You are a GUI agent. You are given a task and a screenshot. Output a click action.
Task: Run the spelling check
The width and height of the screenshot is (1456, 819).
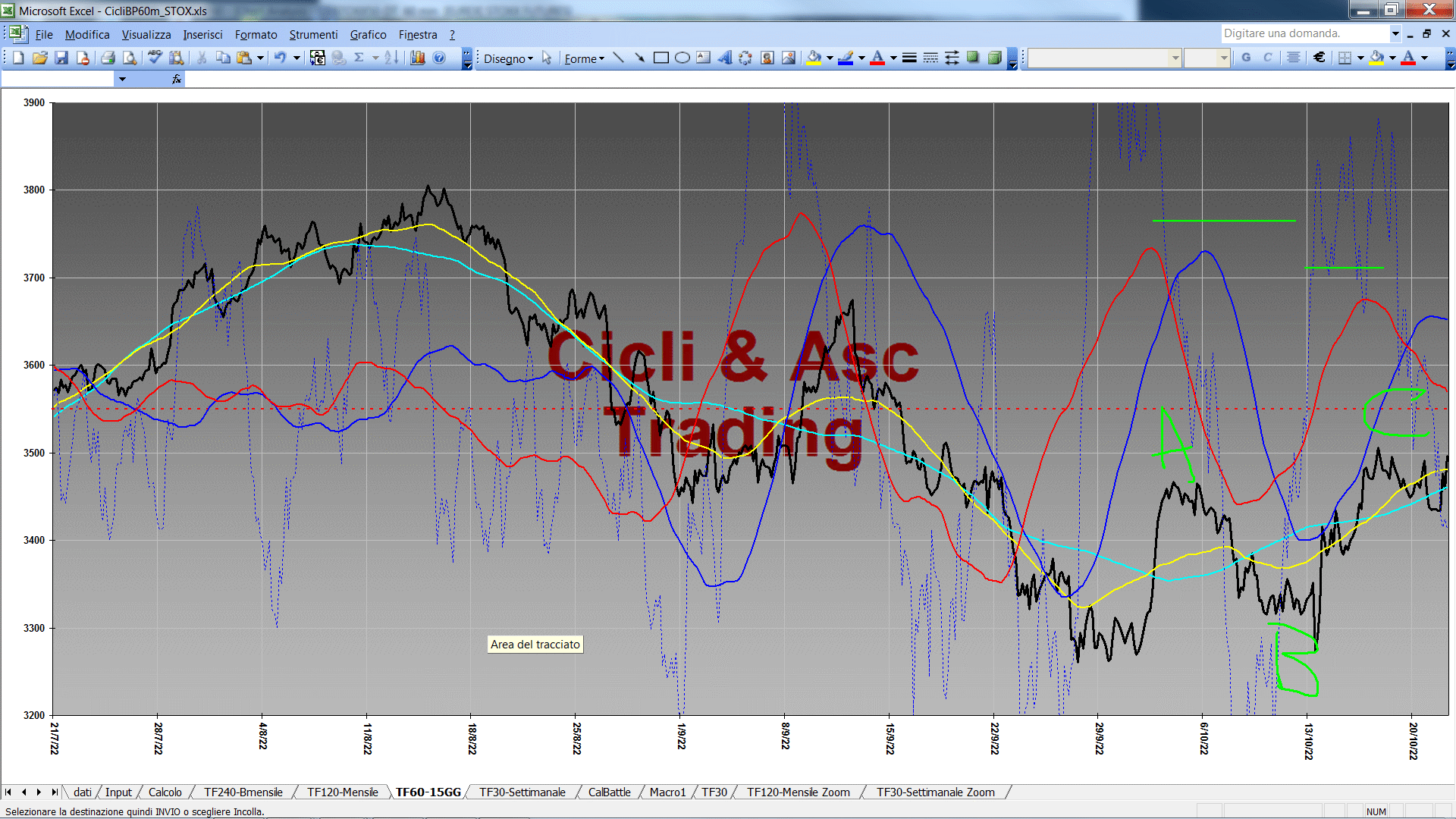coord(155,58)
